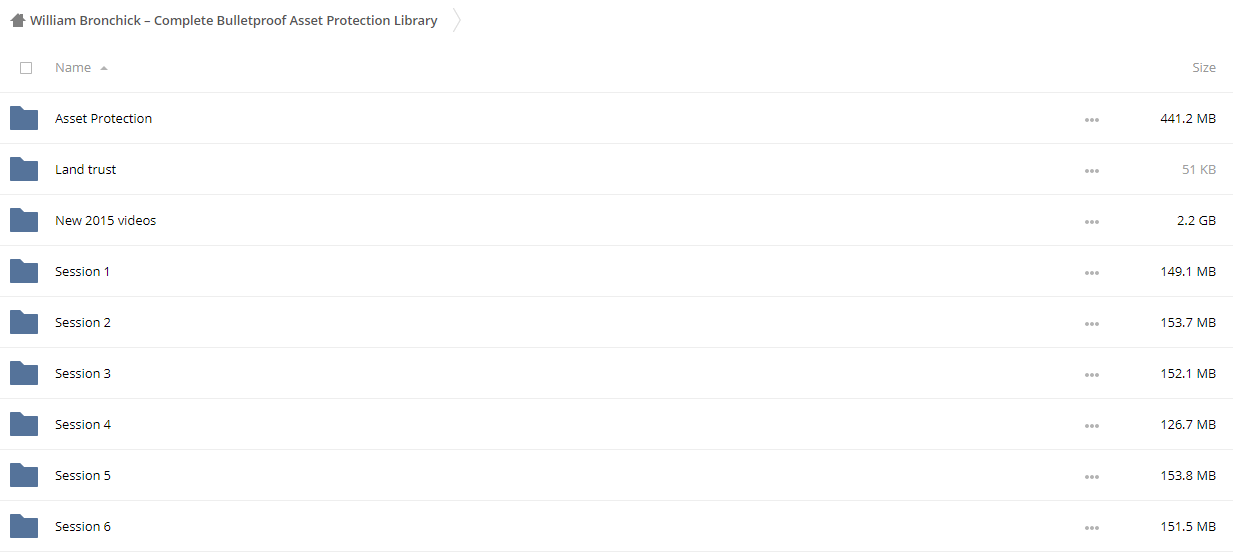Screen dimensions: 1233x556
Task: Select the Session 5 row by its size value
Action: 1188,476
